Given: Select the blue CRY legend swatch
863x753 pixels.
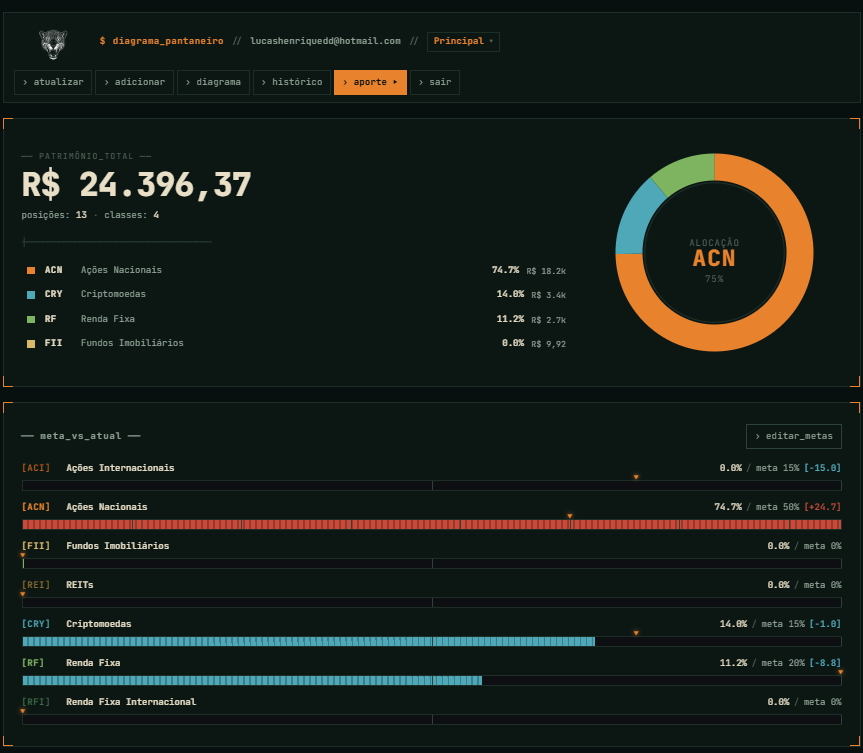Looking at the screenshot, I should pyautogui.click(x=31, y=295).
